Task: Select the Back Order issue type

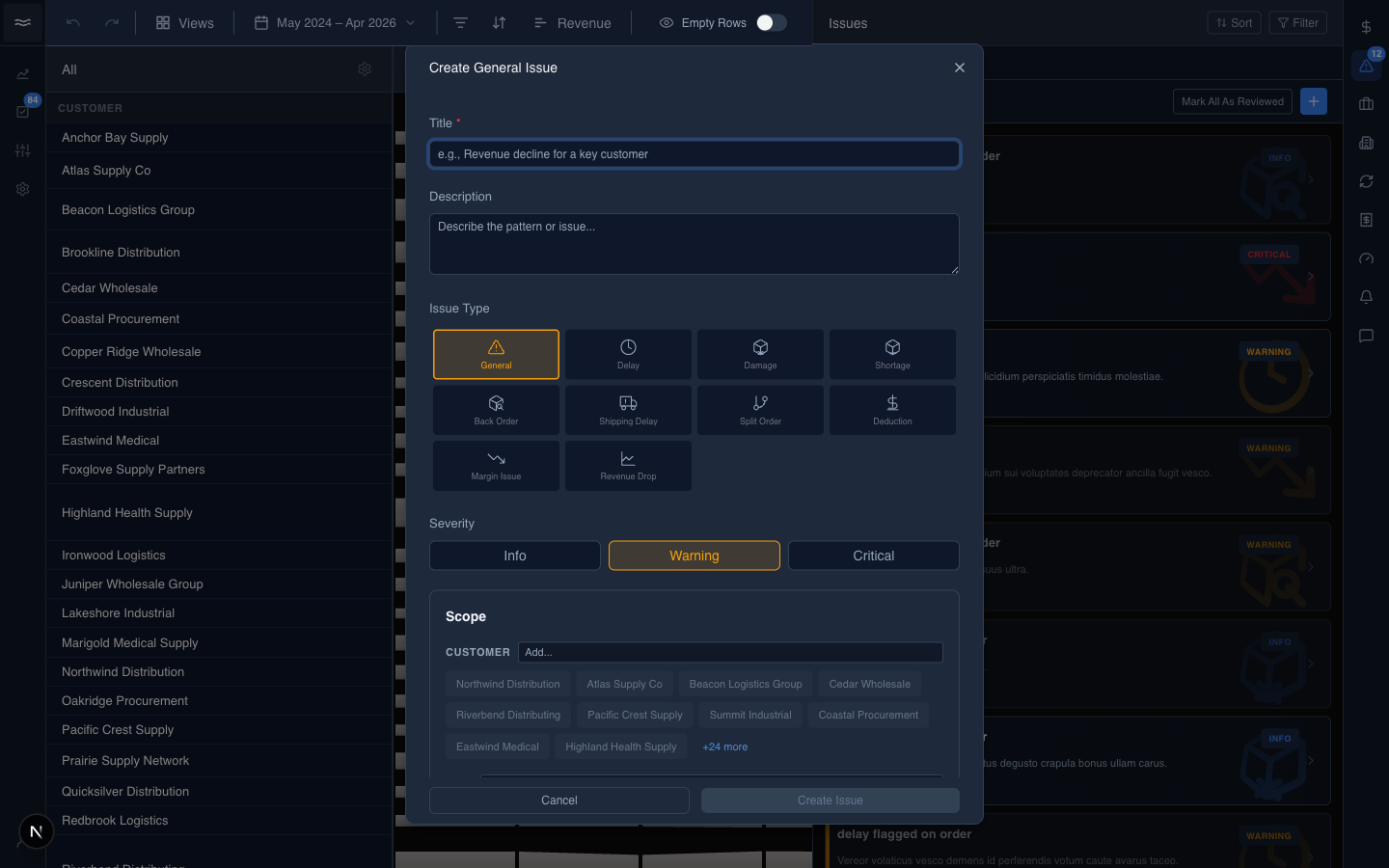Action: tap(496, 410)
